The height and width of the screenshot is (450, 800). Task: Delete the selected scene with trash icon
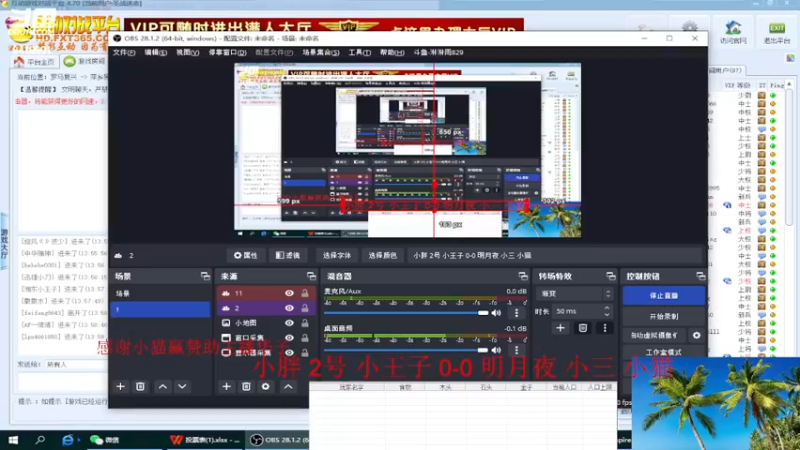tap(140, 387)
